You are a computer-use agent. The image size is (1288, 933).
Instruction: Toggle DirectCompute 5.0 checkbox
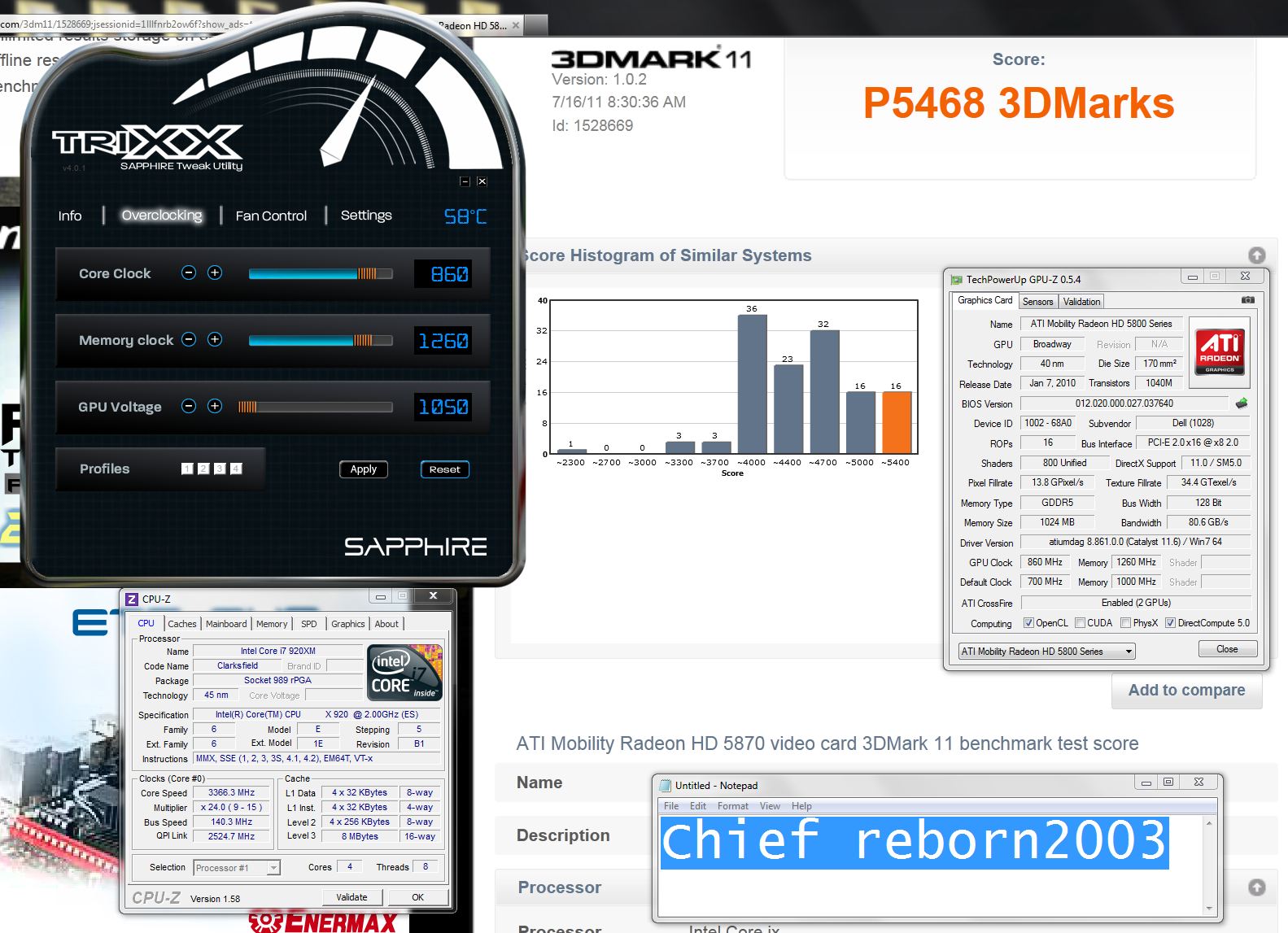coord(1170,623)
